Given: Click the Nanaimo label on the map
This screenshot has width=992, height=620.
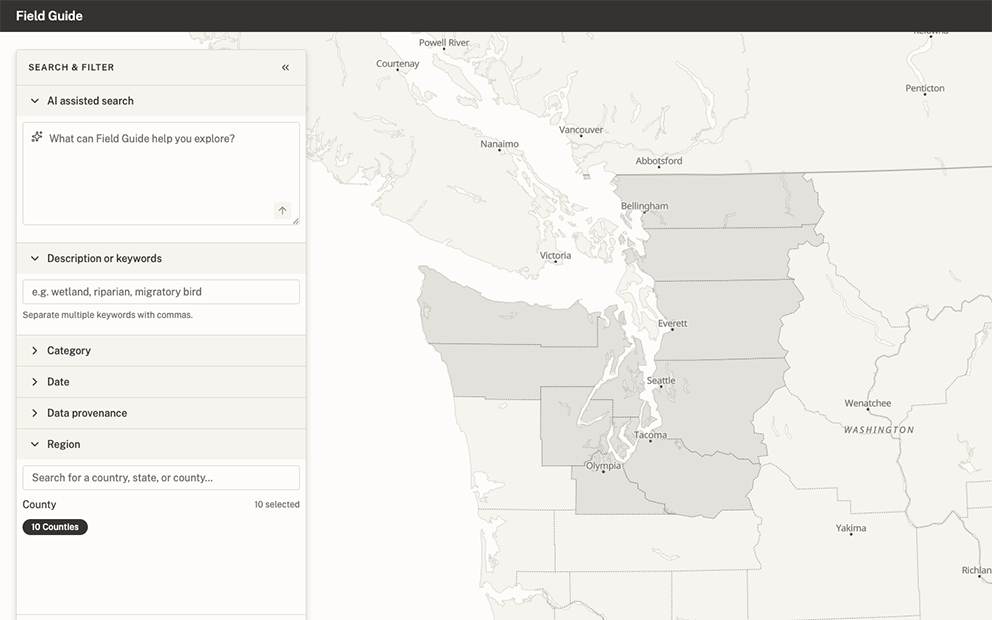Looking at the screenshot, I should coord(499,144).
